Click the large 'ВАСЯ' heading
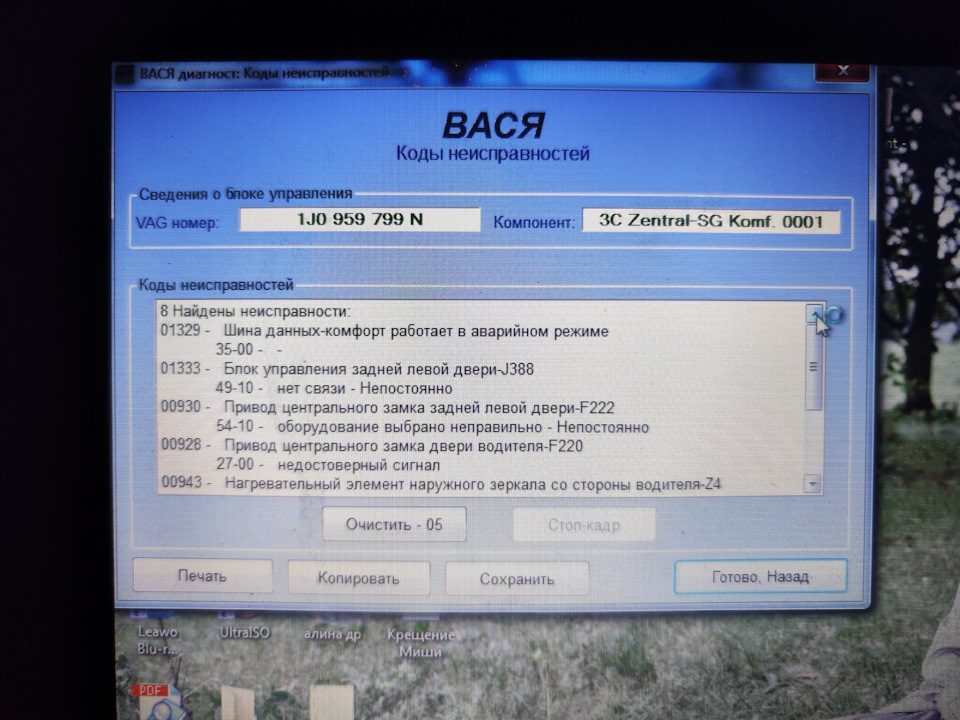The height and width of the screenshot is (720, 960). (493, 126)
